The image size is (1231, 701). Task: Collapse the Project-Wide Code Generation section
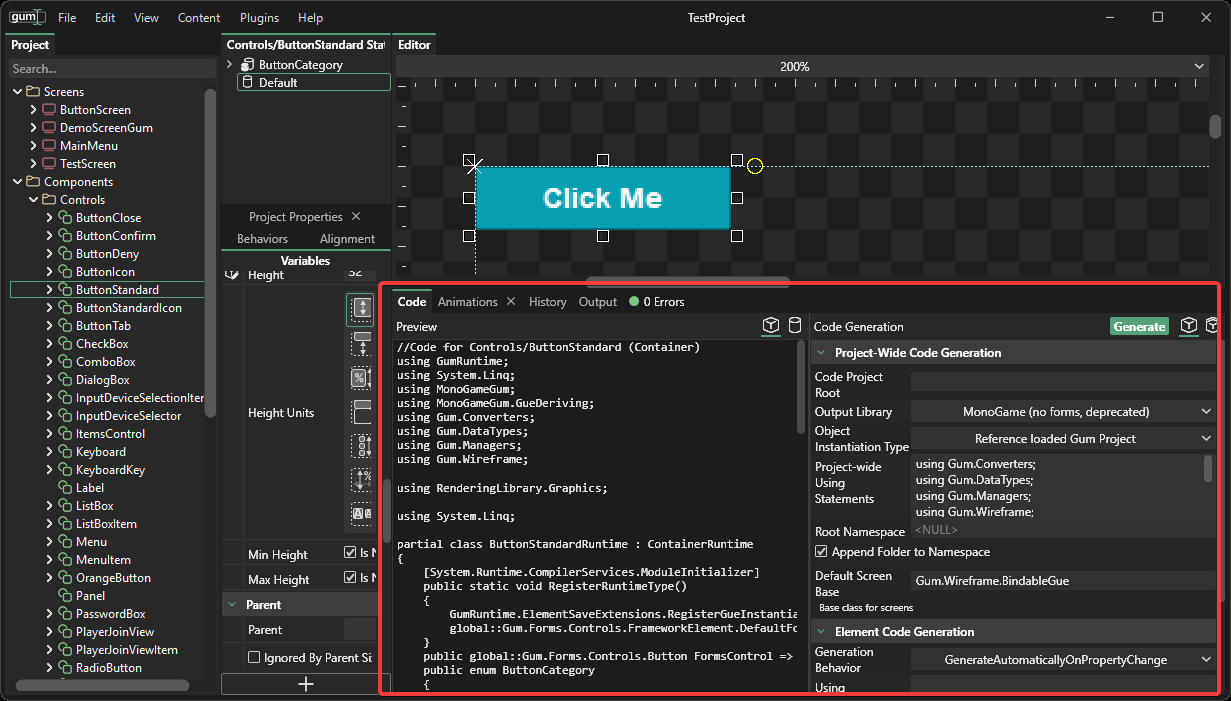pyautogui.click(x=822, y=353)
